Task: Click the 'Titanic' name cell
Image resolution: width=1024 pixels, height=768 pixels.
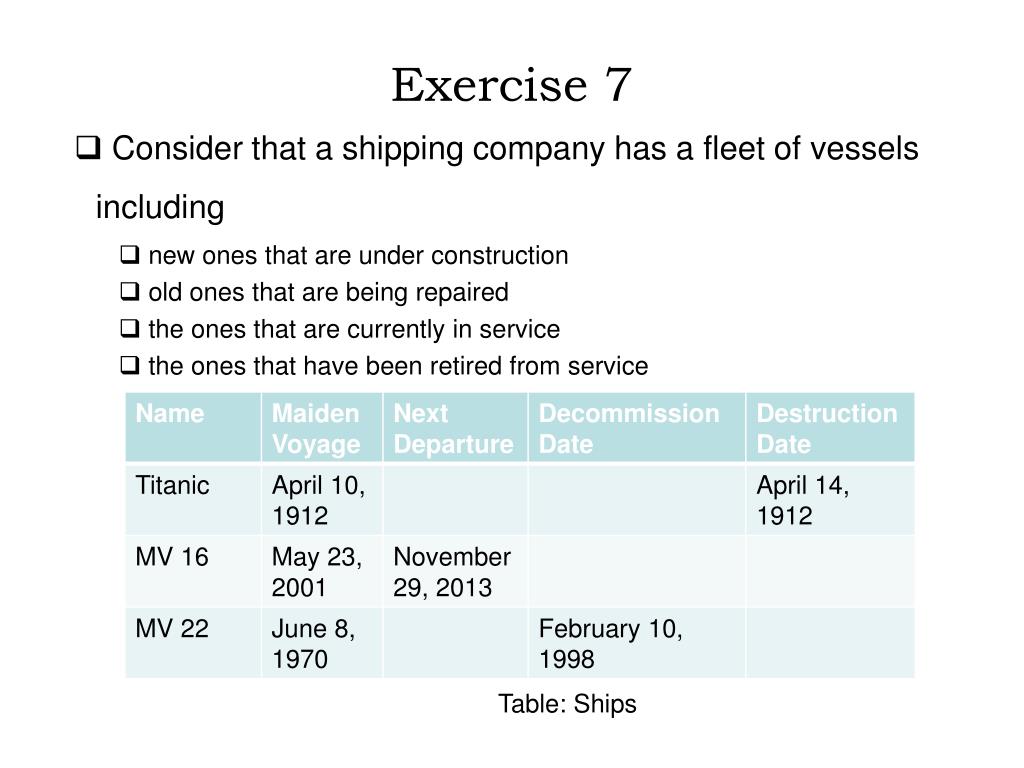Action: point(193,500)
